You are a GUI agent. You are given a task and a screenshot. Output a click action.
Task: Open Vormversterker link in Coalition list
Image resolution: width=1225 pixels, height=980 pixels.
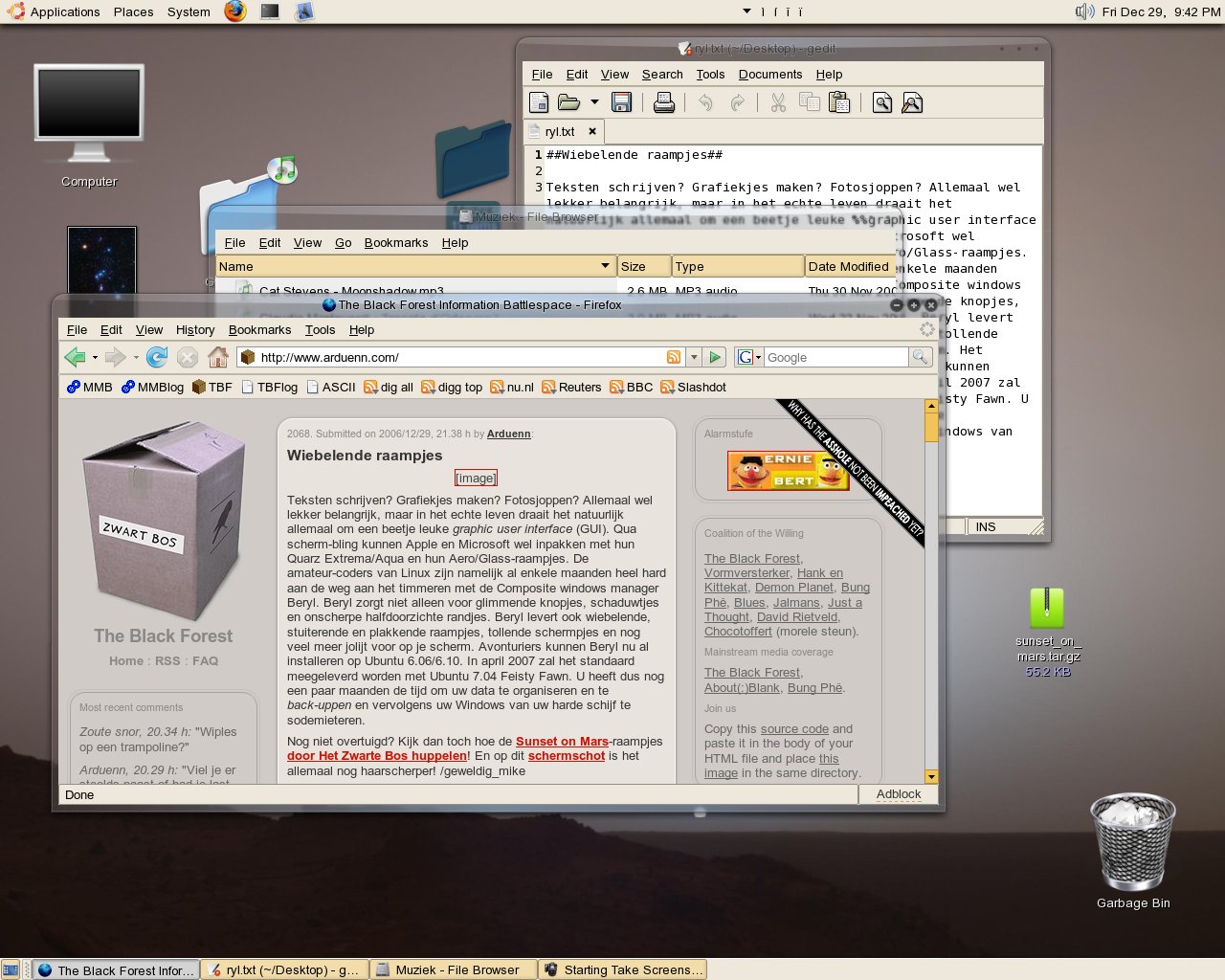point(746,572)
